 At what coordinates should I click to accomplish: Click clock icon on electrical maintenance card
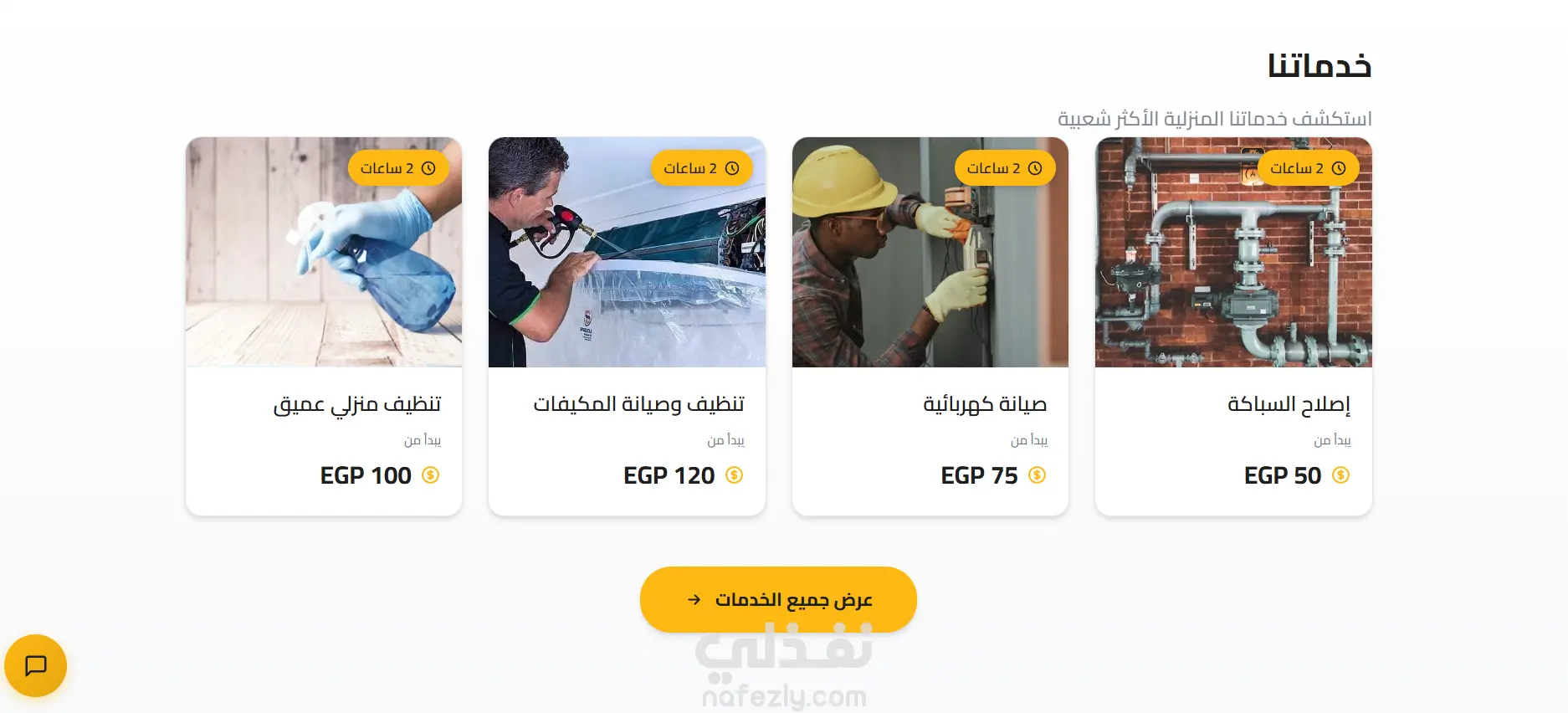tap(1035, 168)
